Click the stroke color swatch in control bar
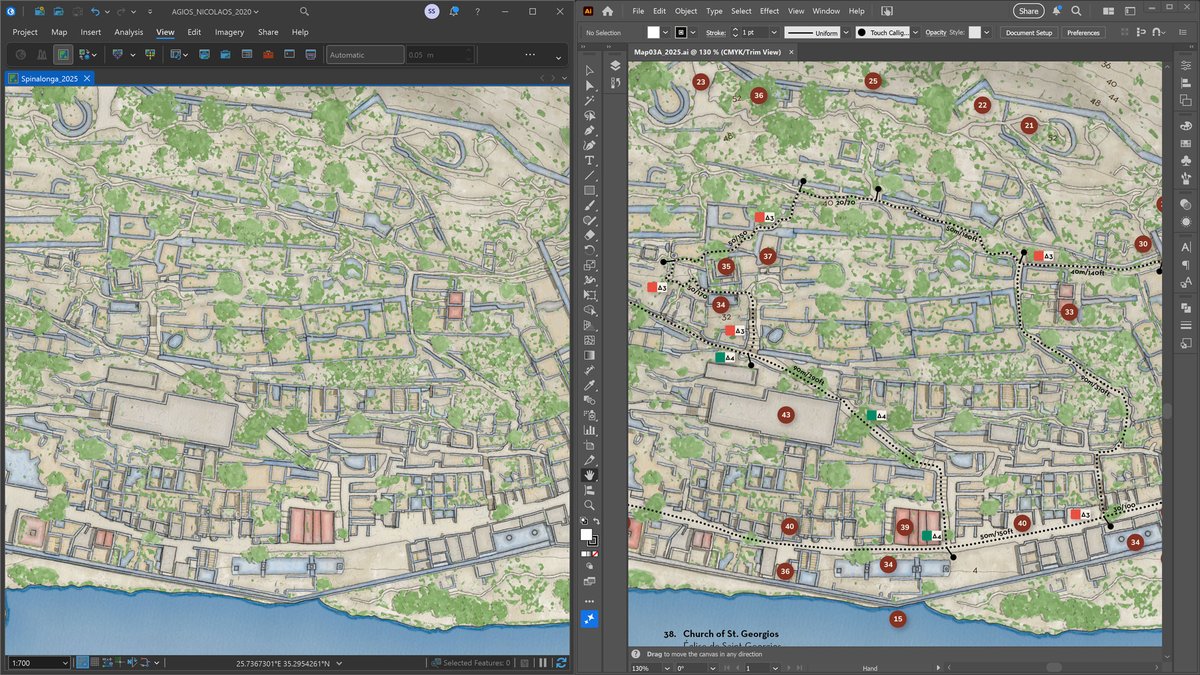This screenshot has height=675, width=1200. tap(682, 33)
